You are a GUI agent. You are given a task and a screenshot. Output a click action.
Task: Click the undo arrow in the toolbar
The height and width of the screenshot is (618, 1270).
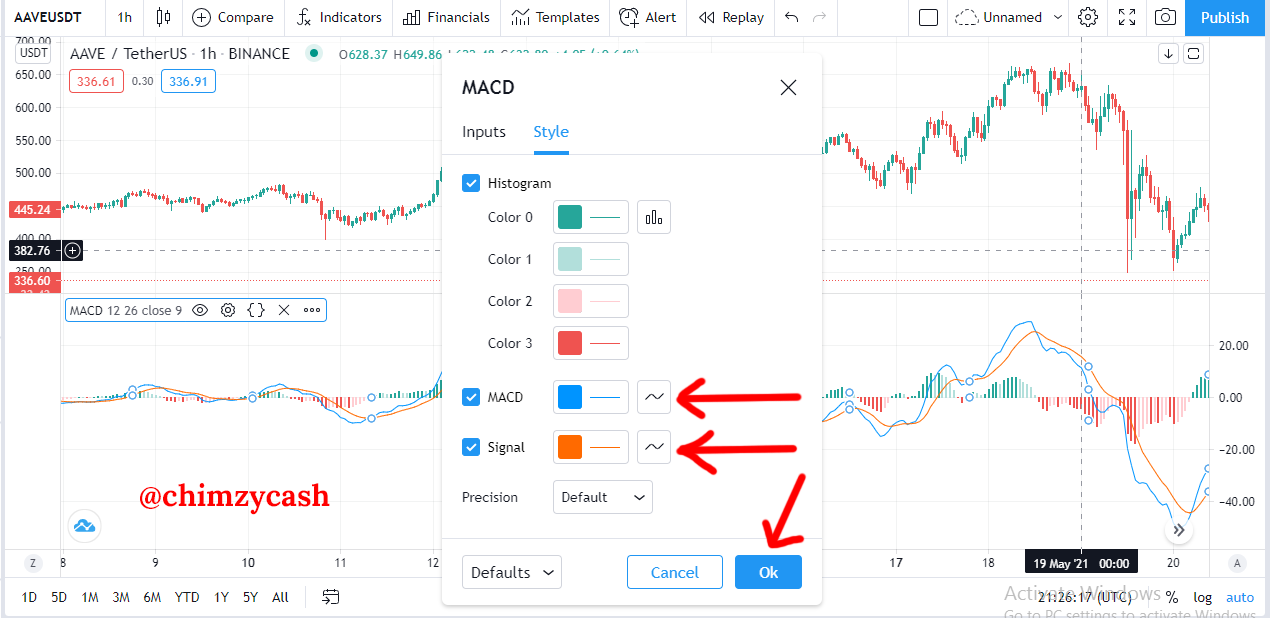(x=792, y=17)
